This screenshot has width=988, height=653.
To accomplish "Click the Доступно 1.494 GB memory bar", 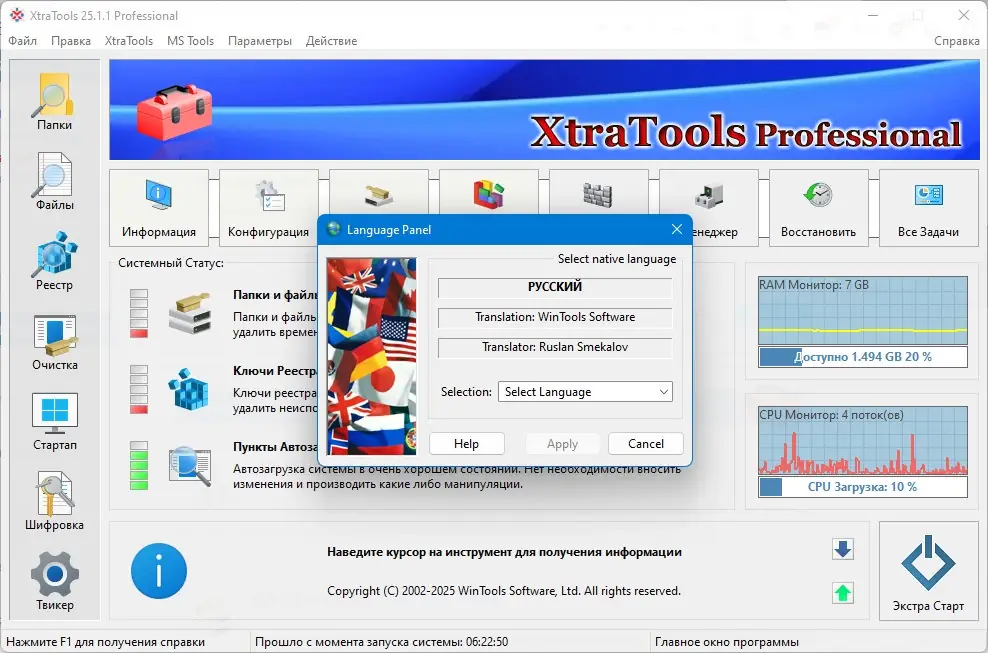I will (x=863, y=357).
